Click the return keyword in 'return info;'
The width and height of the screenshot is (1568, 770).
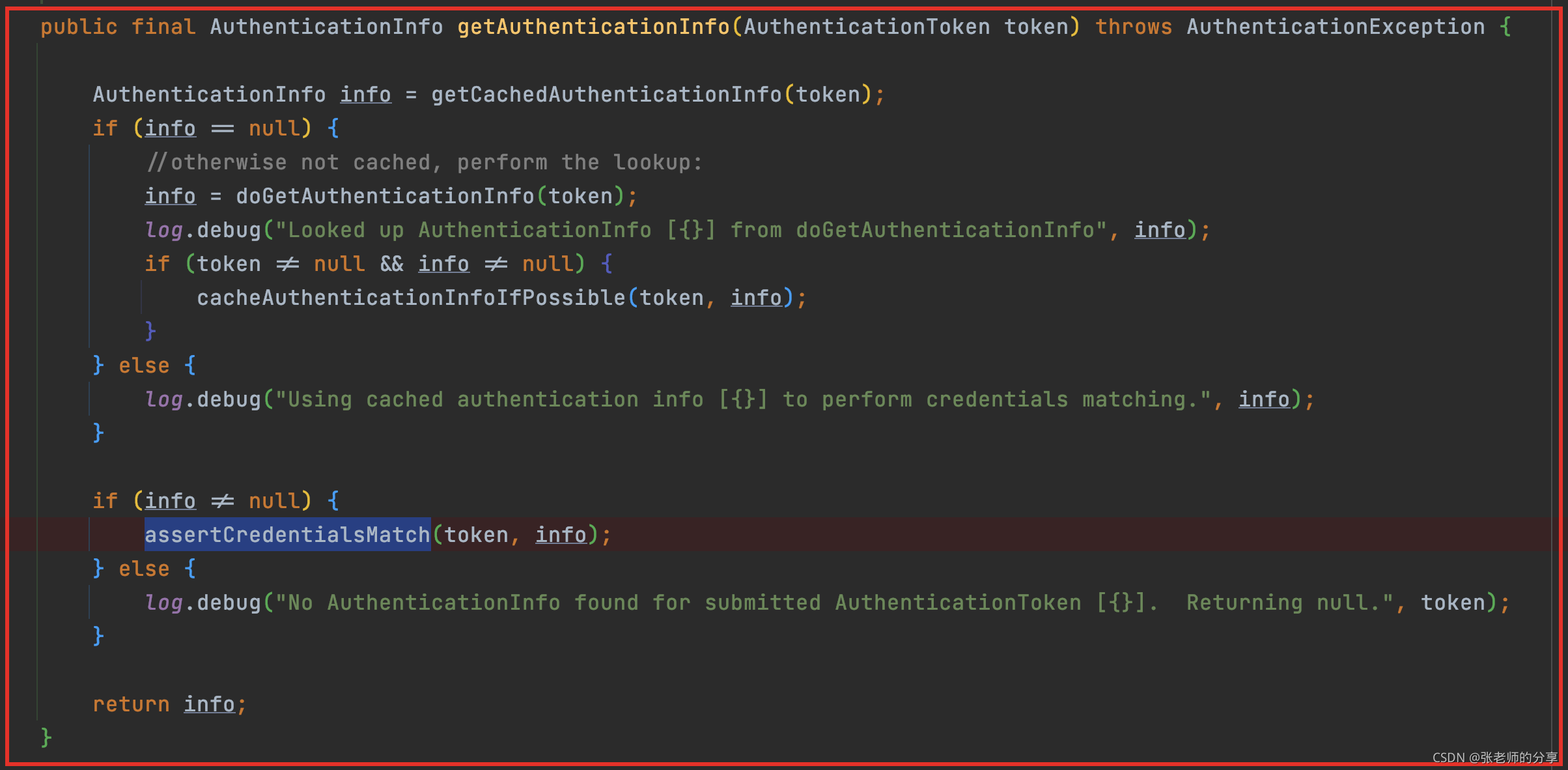pos(131,704)
